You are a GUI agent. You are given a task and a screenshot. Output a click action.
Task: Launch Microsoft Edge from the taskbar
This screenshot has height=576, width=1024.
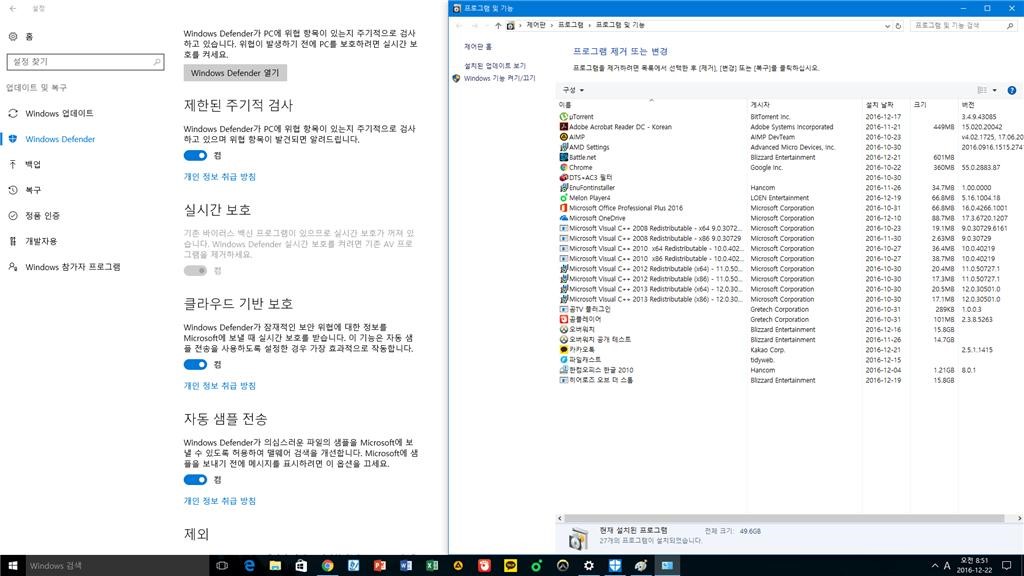[x=249, y=566]
